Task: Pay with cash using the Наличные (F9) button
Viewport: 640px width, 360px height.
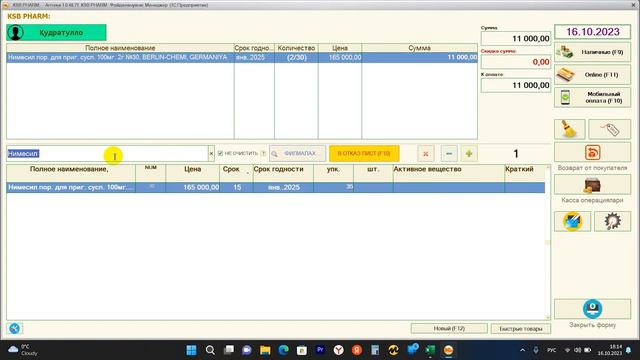Action: point(592,52)
